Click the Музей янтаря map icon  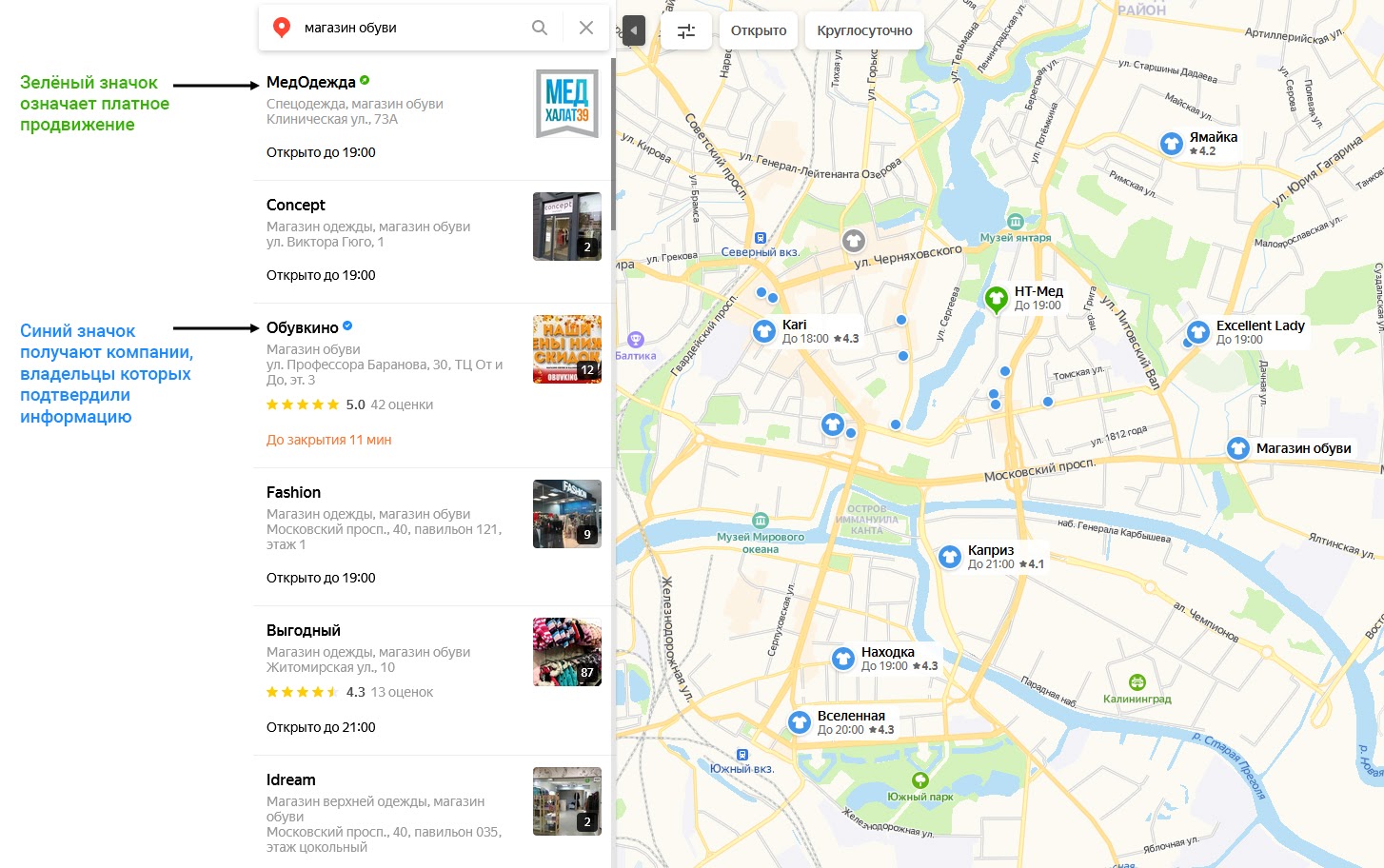[x=1016, y=222]
